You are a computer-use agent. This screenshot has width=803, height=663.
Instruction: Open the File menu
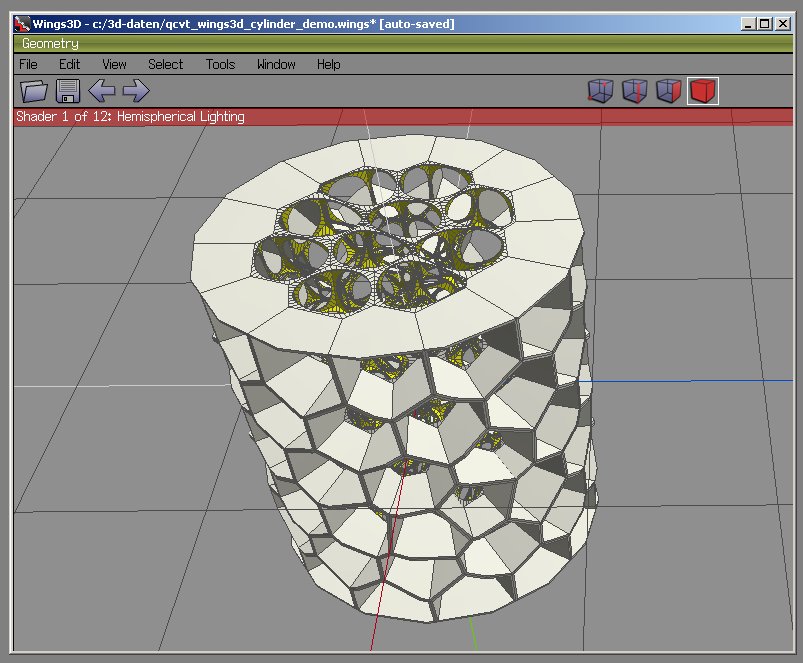pyautogui.click(x=27, y=64)
